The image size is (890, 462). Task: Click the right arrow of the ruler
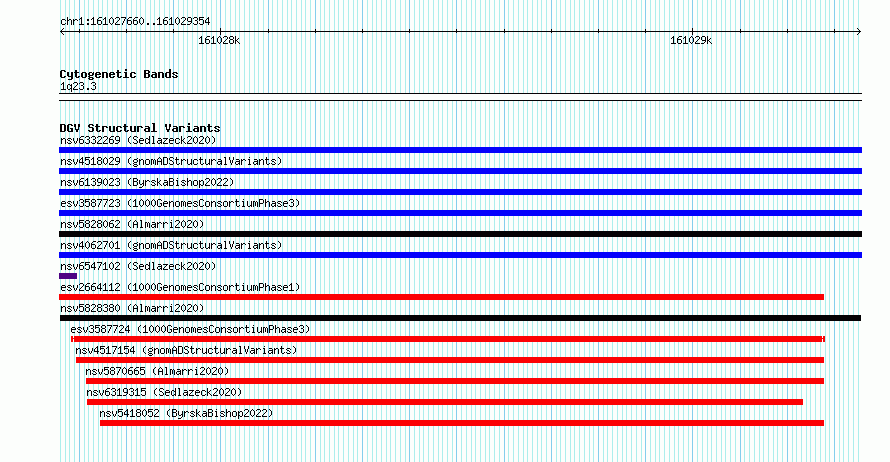click(859, 32)
